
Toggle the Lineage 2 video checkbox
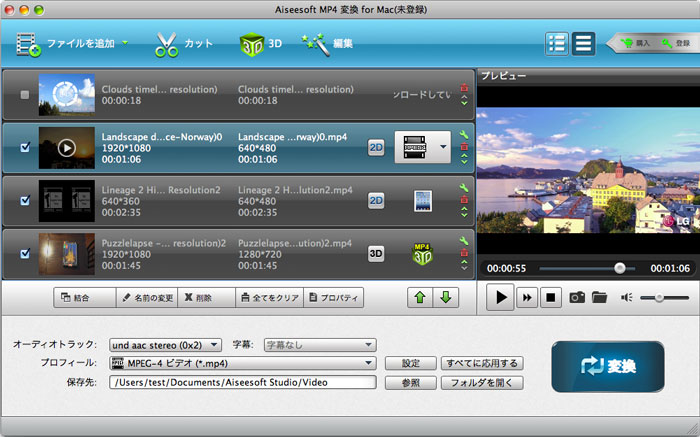click(x=25, y=201)
